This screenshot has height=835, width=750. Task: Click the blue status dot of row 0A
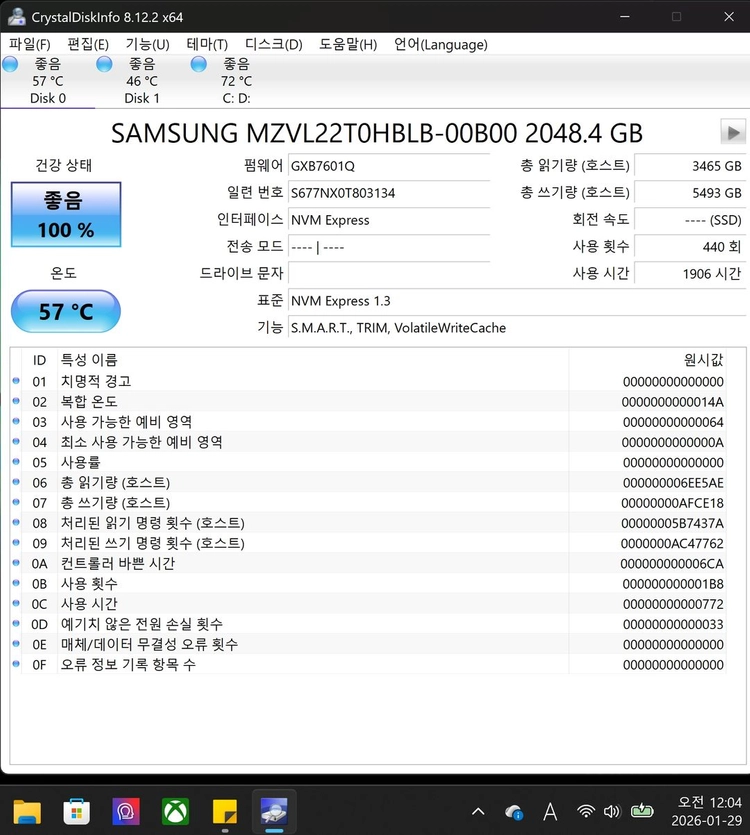pyautogui.click(x=16, y=563)
